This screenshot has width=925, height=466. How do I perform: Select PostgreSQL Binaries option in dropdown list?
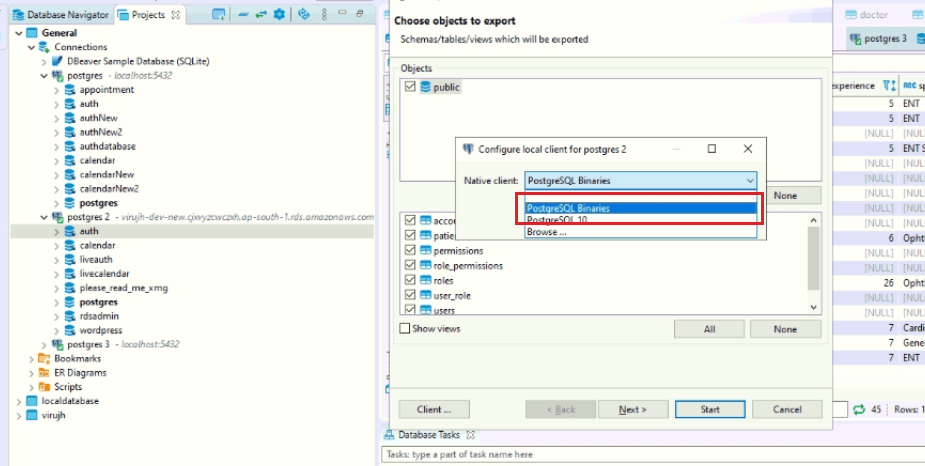[640, 208]
